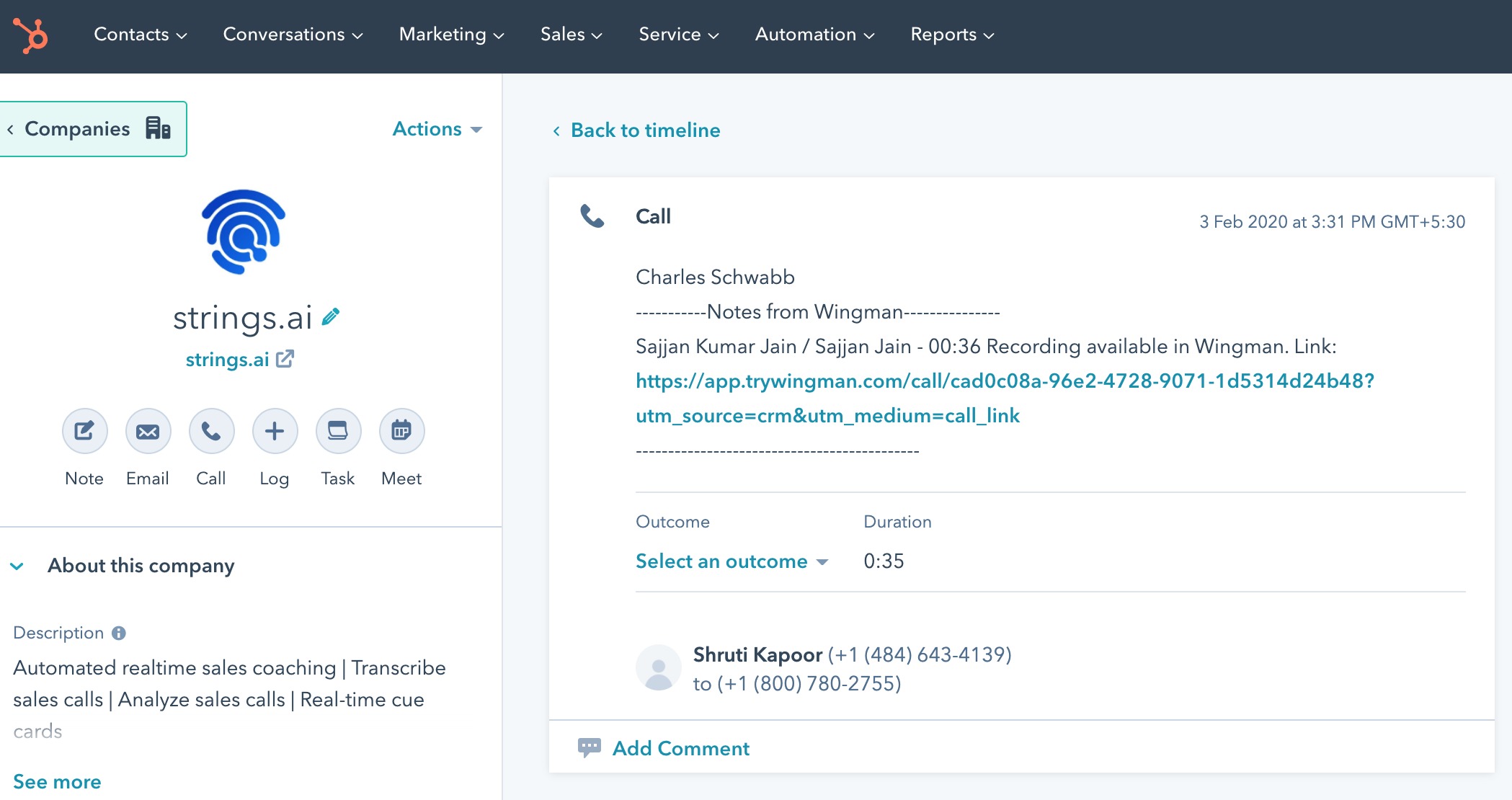Click Duration value 0:35
Screen dimensions: 1512x800
[884, 561]
